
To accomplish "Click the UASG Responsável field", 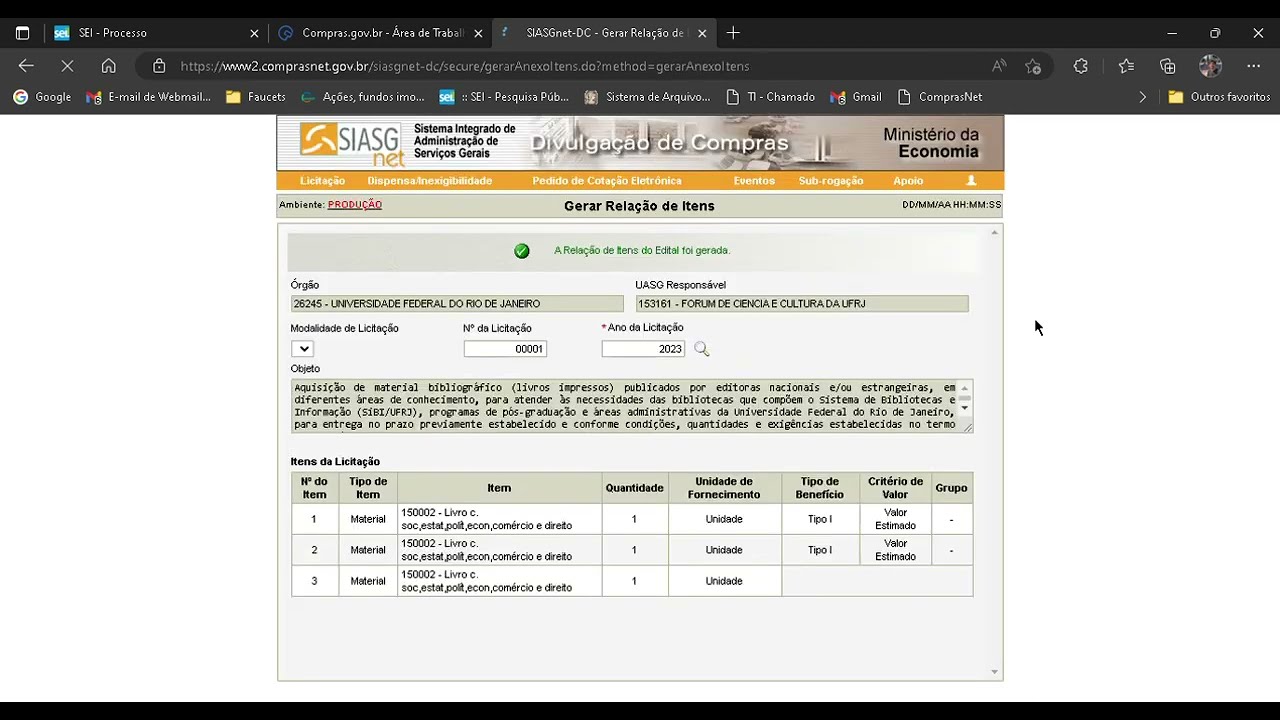I will click(802, 304).
